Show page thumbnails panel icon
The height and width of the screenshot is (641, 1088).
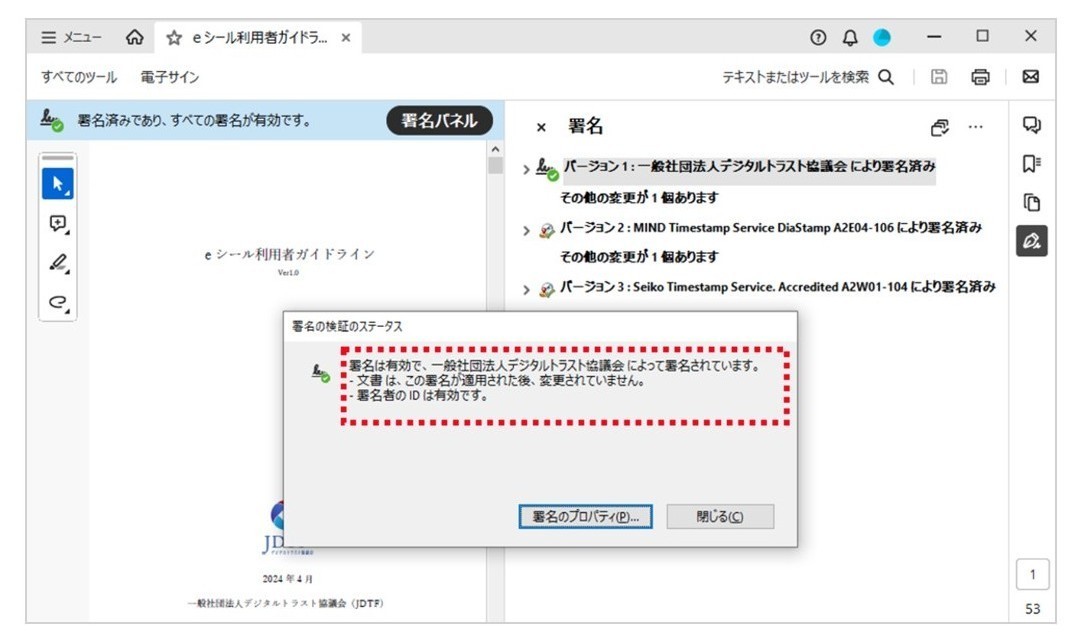pos(1032,203)
